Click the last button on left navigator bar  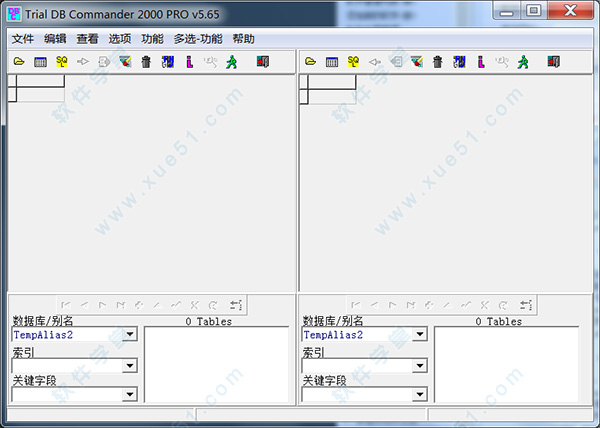236,304
